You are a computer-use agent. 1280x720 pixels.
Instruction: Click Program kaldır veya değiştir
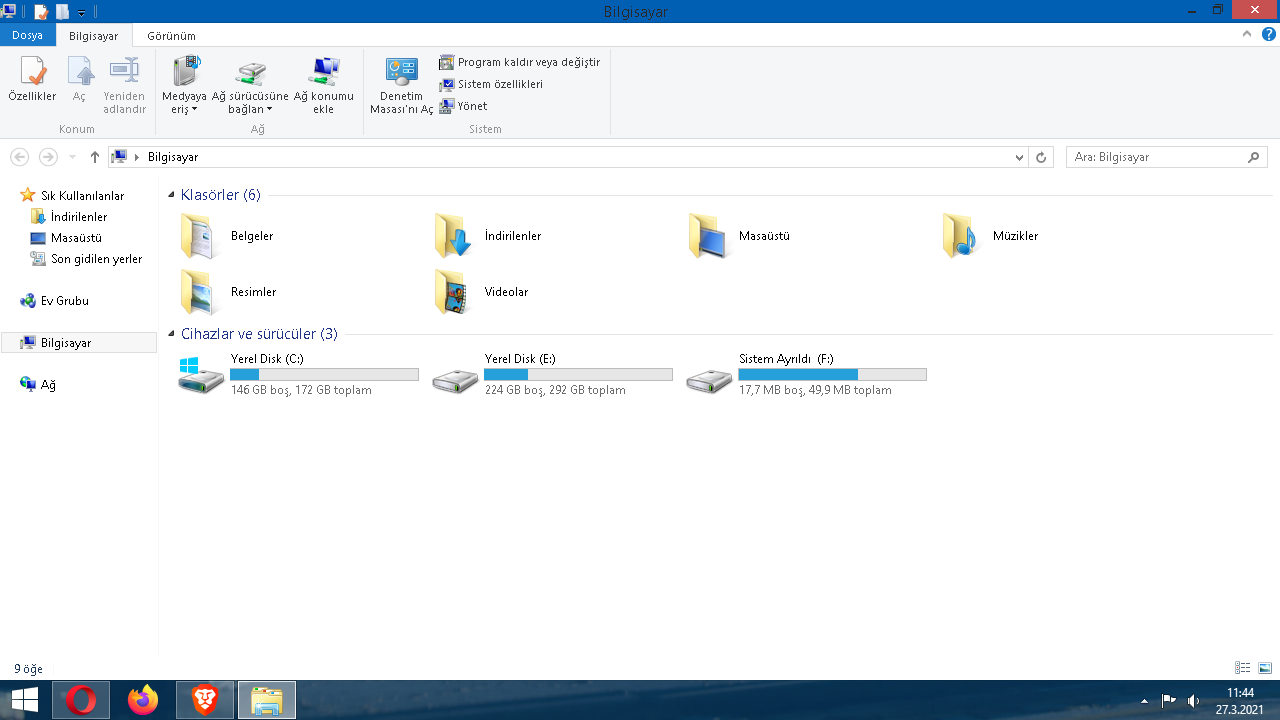(520, 62)
